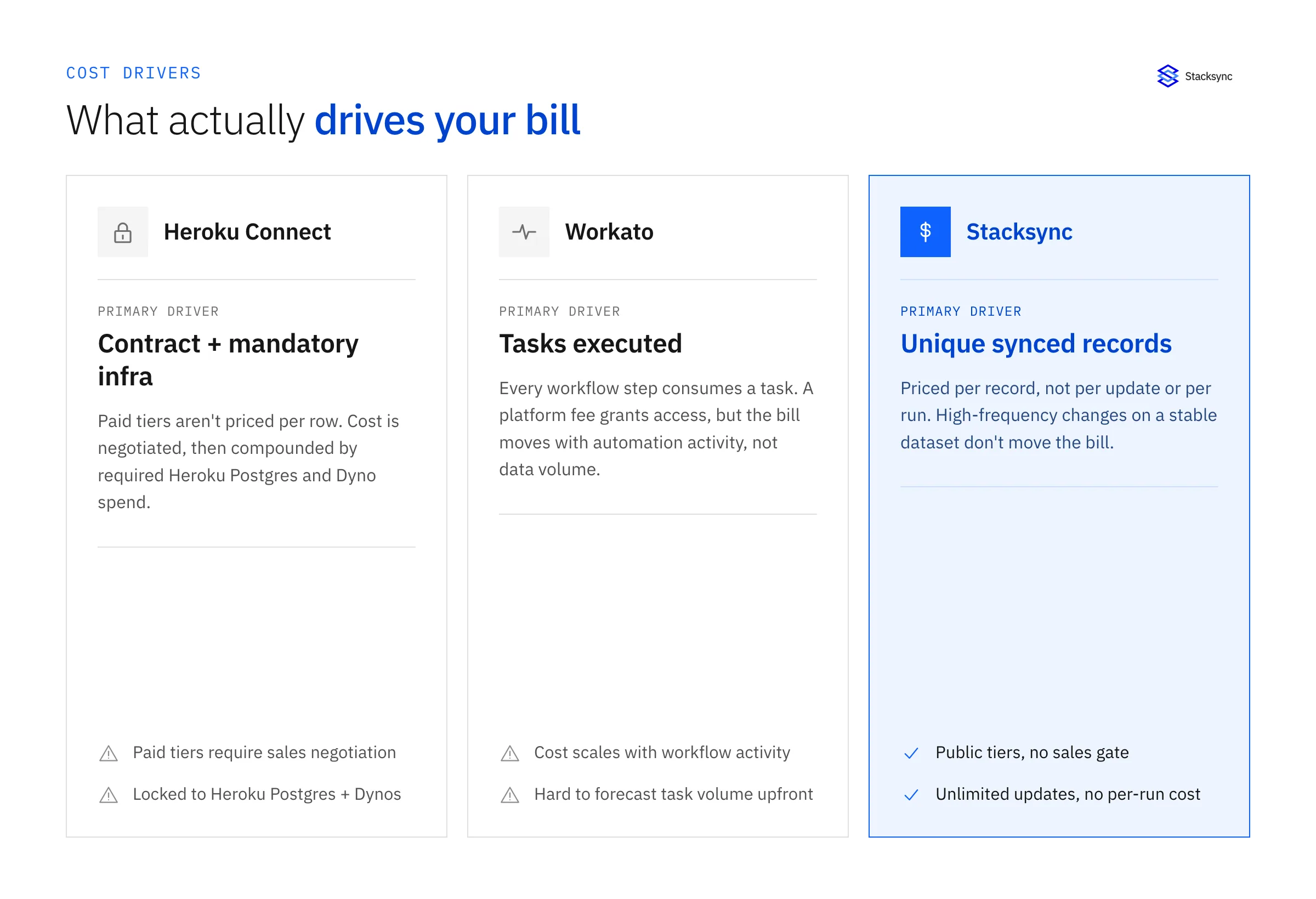This screenshot has height=899, width=1316.
Task: Click paragraph starting Paid tiers aren't priced per row
Action: point(248,462)
